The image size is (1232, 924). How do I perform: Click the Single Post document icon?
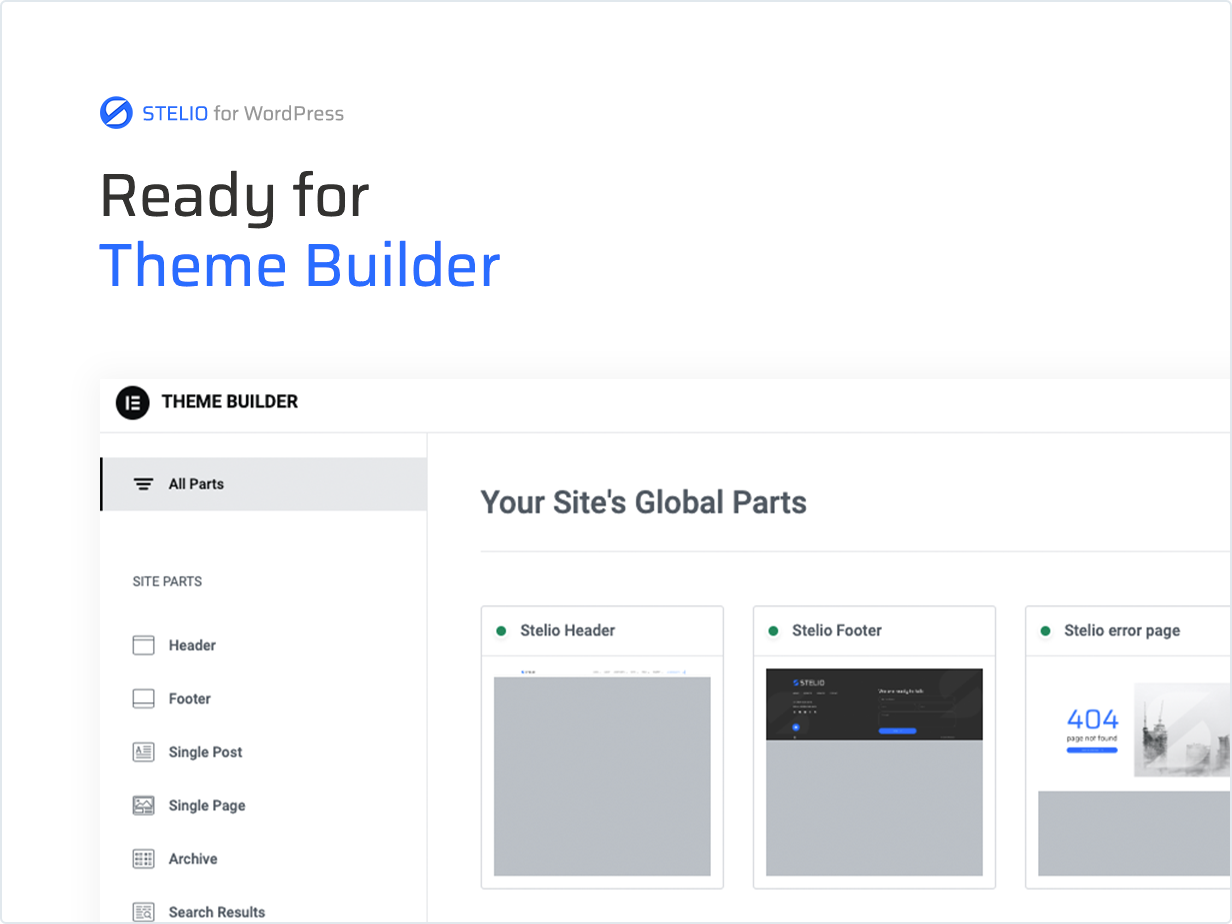(x=142, y=751)
